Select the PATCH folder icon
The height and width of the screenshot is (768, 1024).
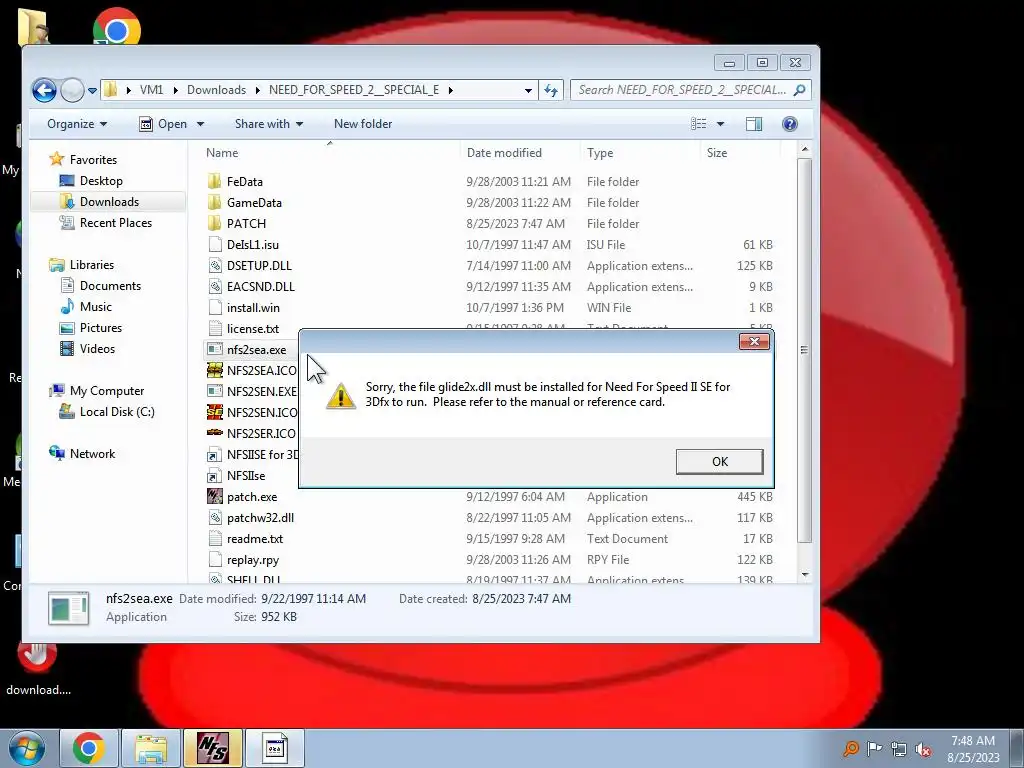(214, 223)
